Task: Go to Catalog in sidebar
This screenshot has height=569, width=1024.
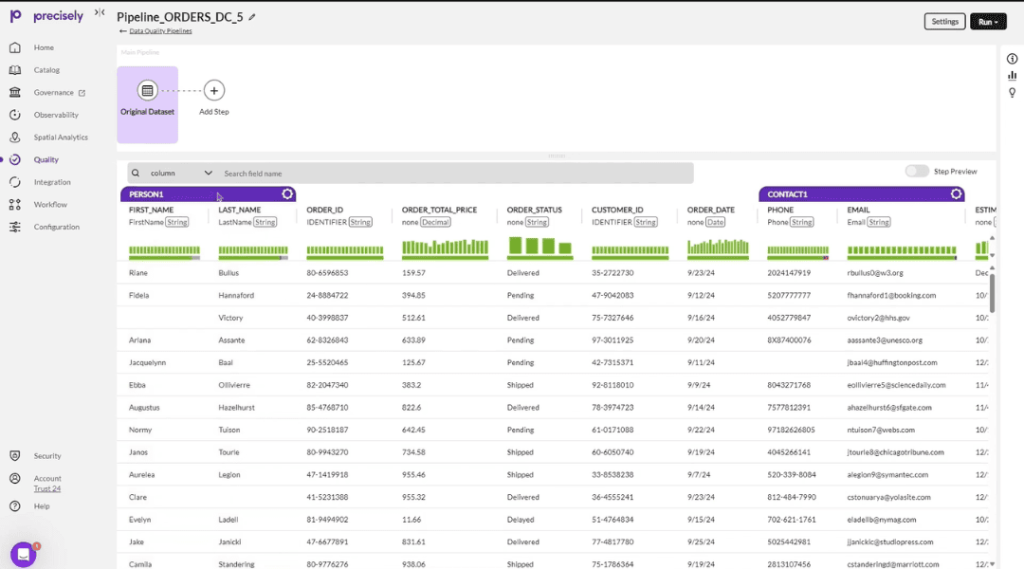Action: (46, 70)
